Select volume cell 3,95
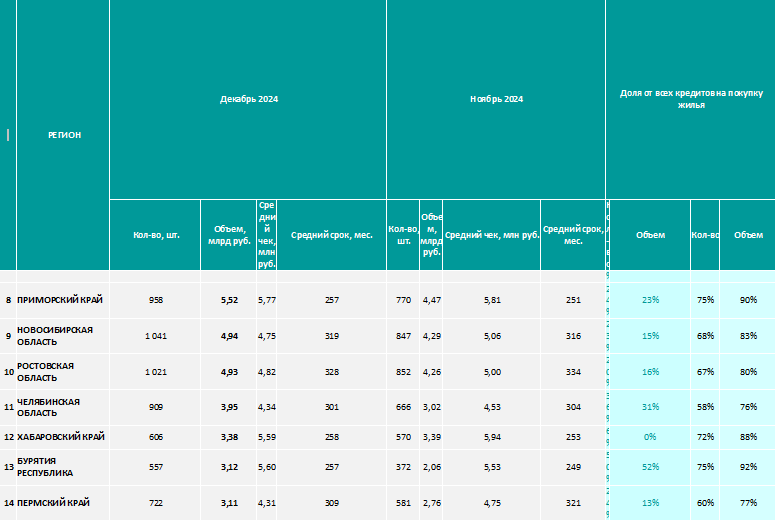Viewport: 775px width, 520px height. click(229, 407)
